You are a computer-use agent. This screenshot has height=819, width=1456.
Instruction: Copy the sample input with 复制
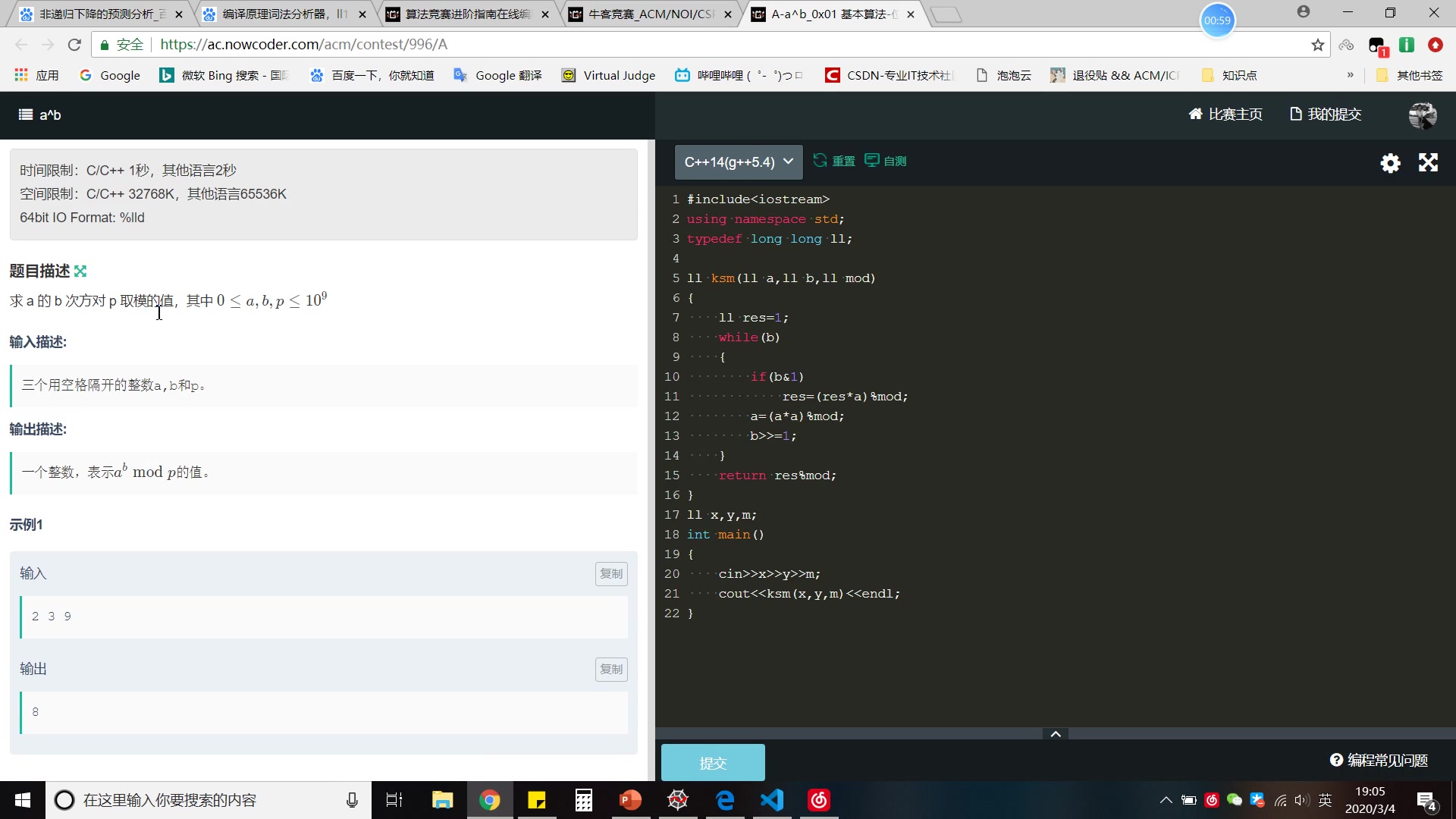610,574
